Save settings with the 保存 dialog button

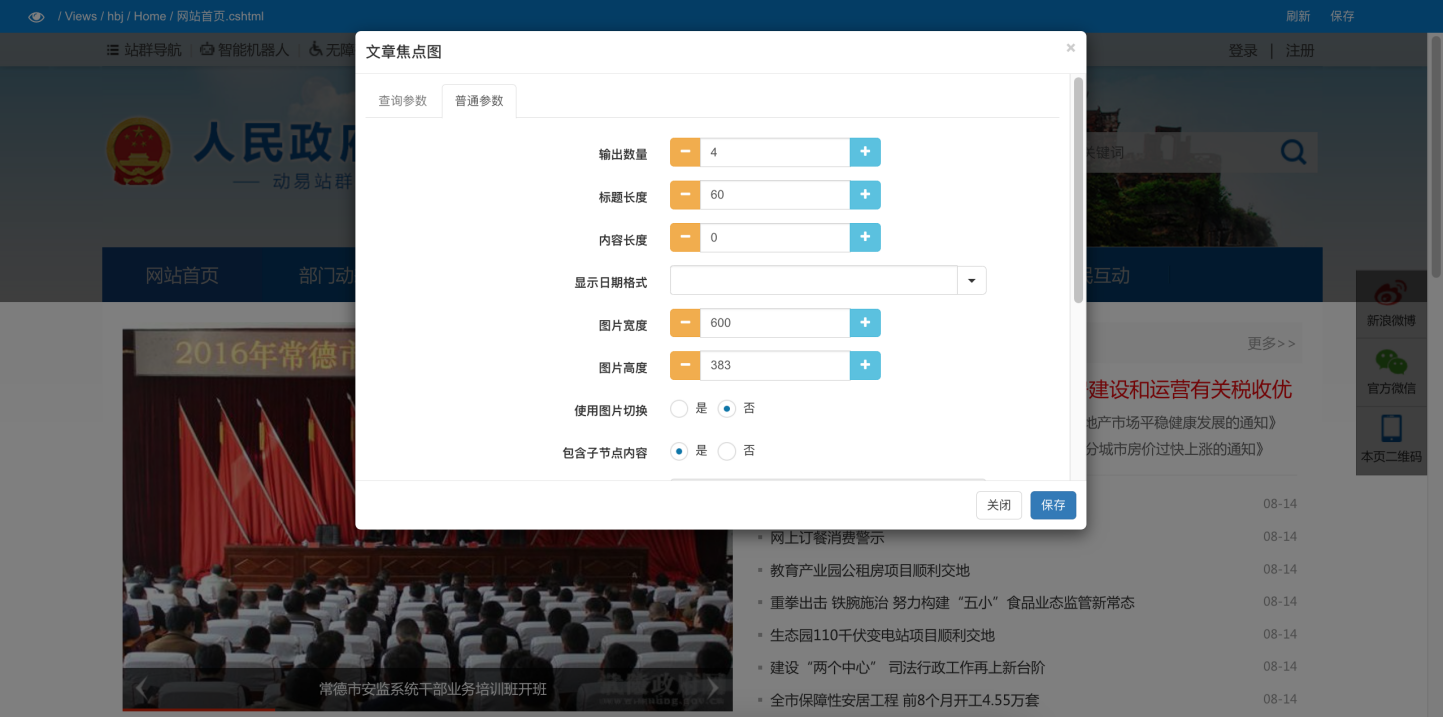pos(1053,505)
